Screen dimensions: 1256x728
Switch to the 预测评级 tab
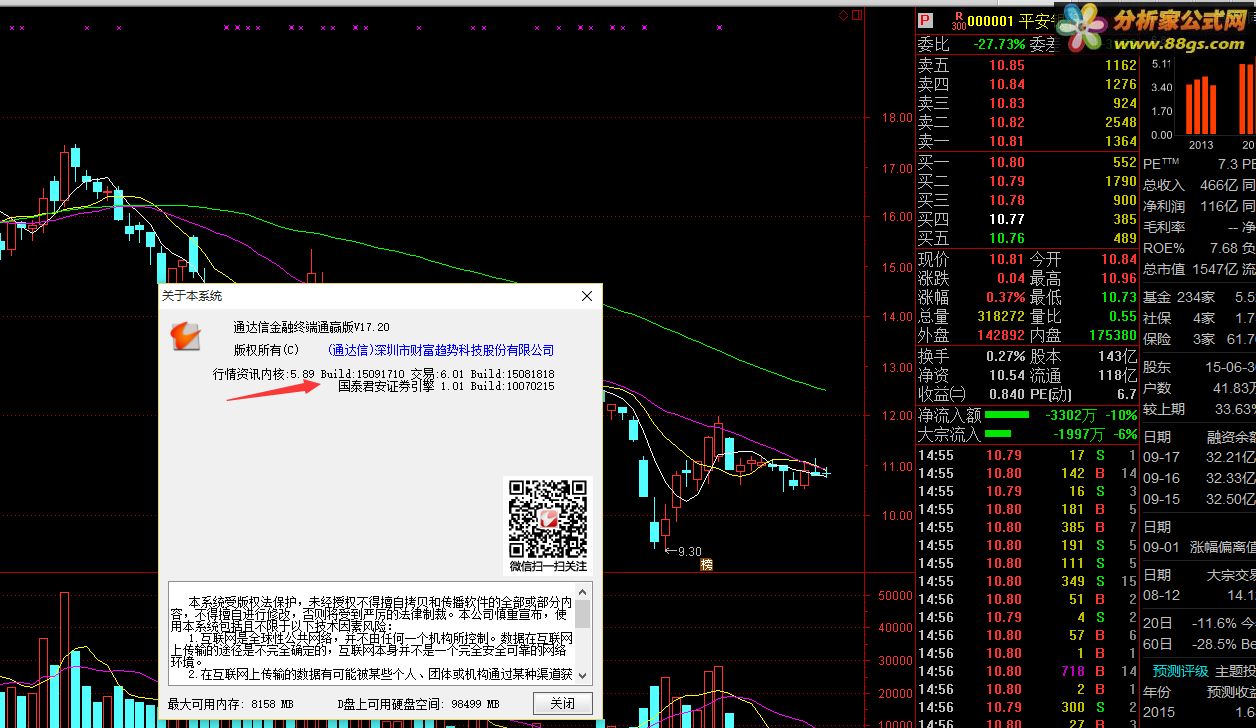pyautogui.click(x=1180, y=671)
